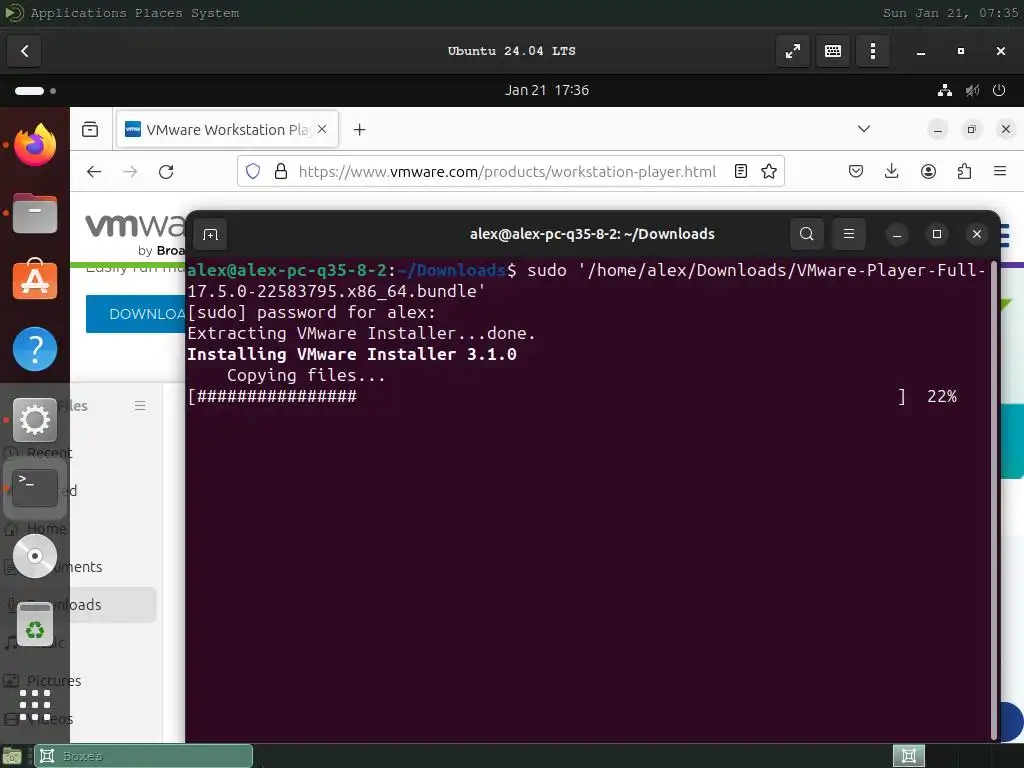Go back in the Boxes window header
The height and width of the screenshot is (768, 1024).
point(24,51)
